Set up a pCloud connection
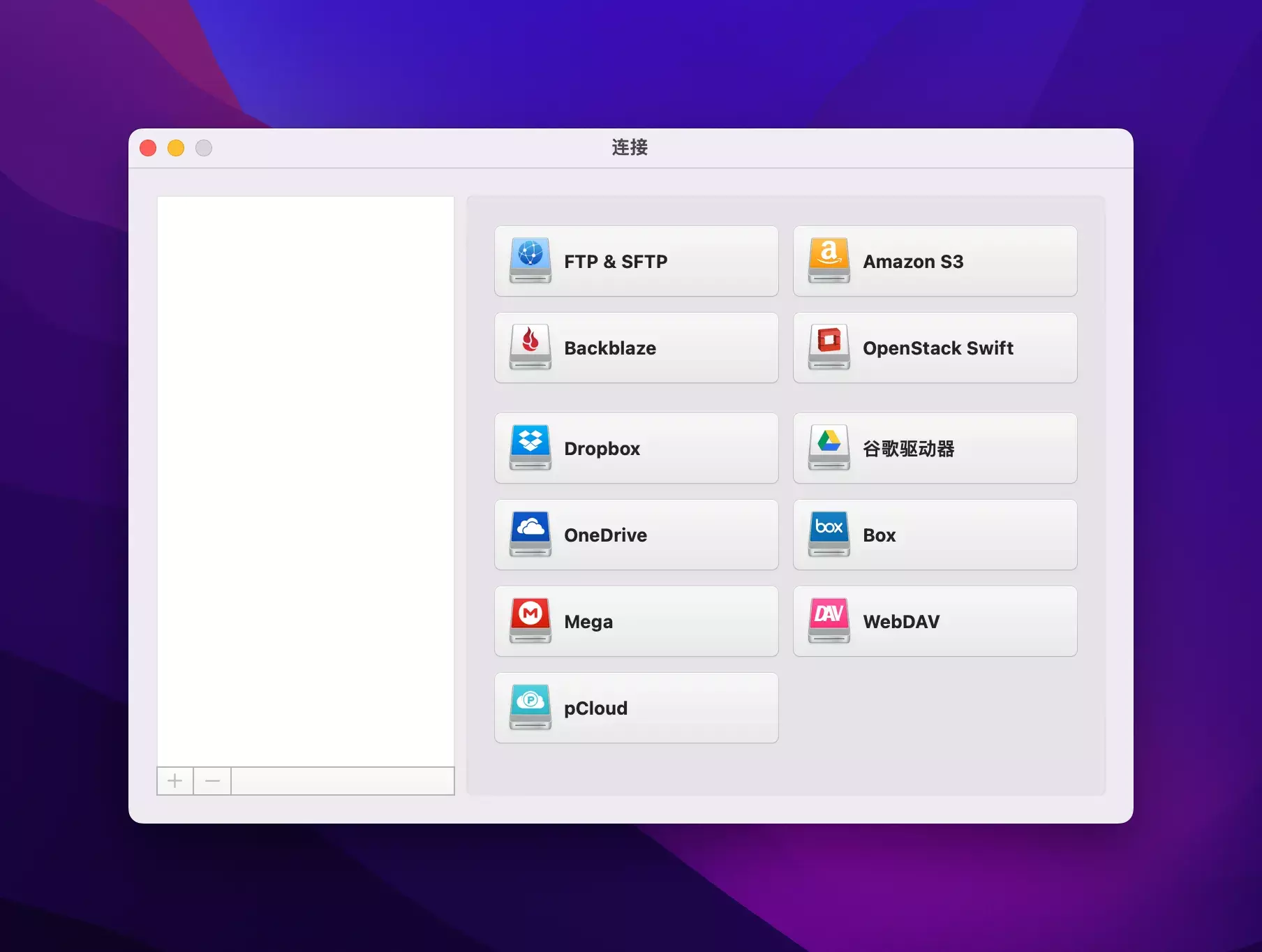Viewport: 1262px width, 952px height. (637, 708)
